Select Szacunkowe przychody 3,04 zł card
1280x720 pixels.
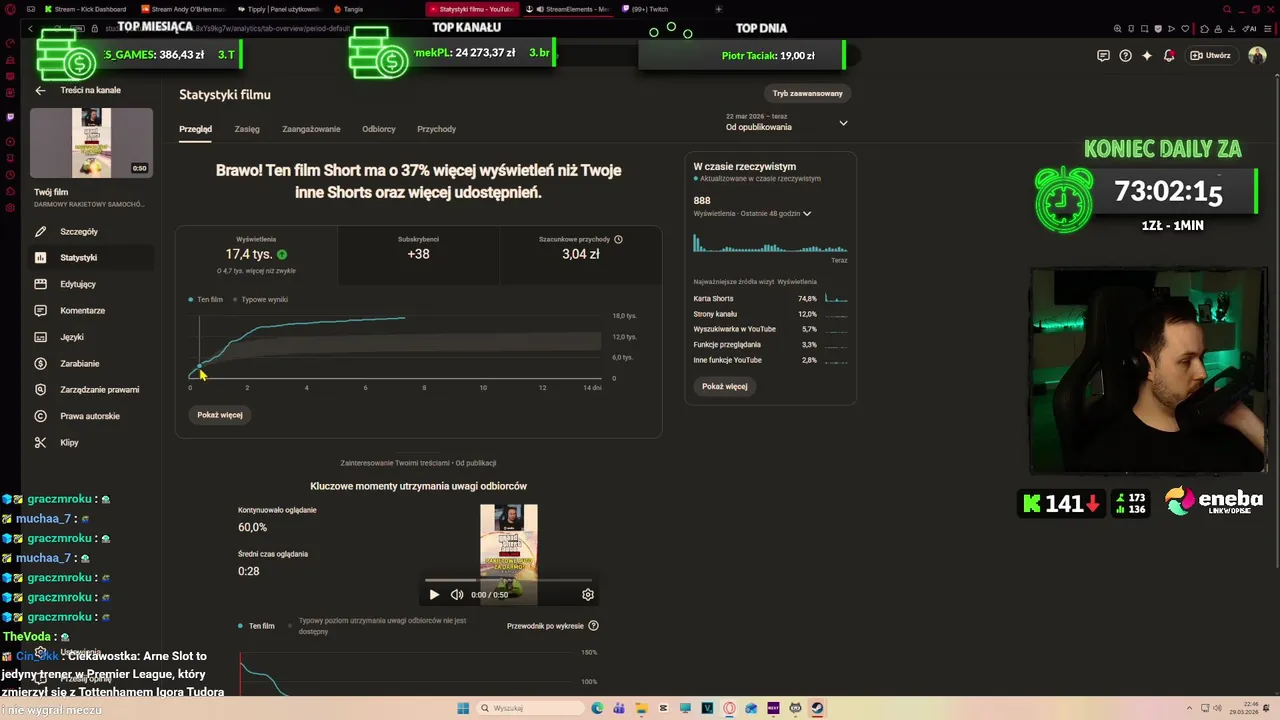[x=580, y=255]
